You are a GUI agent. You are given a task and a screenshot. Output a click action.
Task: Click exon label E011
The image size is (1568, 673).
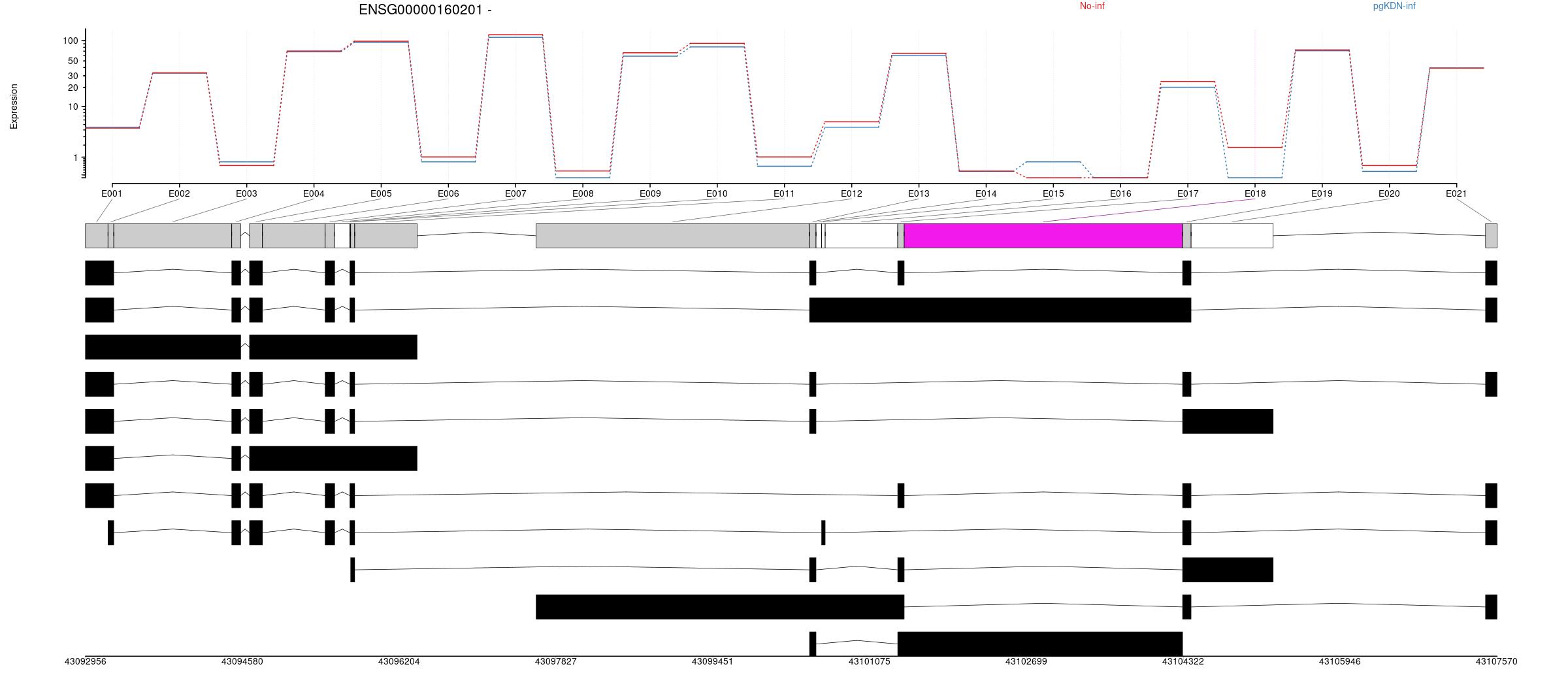784,193
